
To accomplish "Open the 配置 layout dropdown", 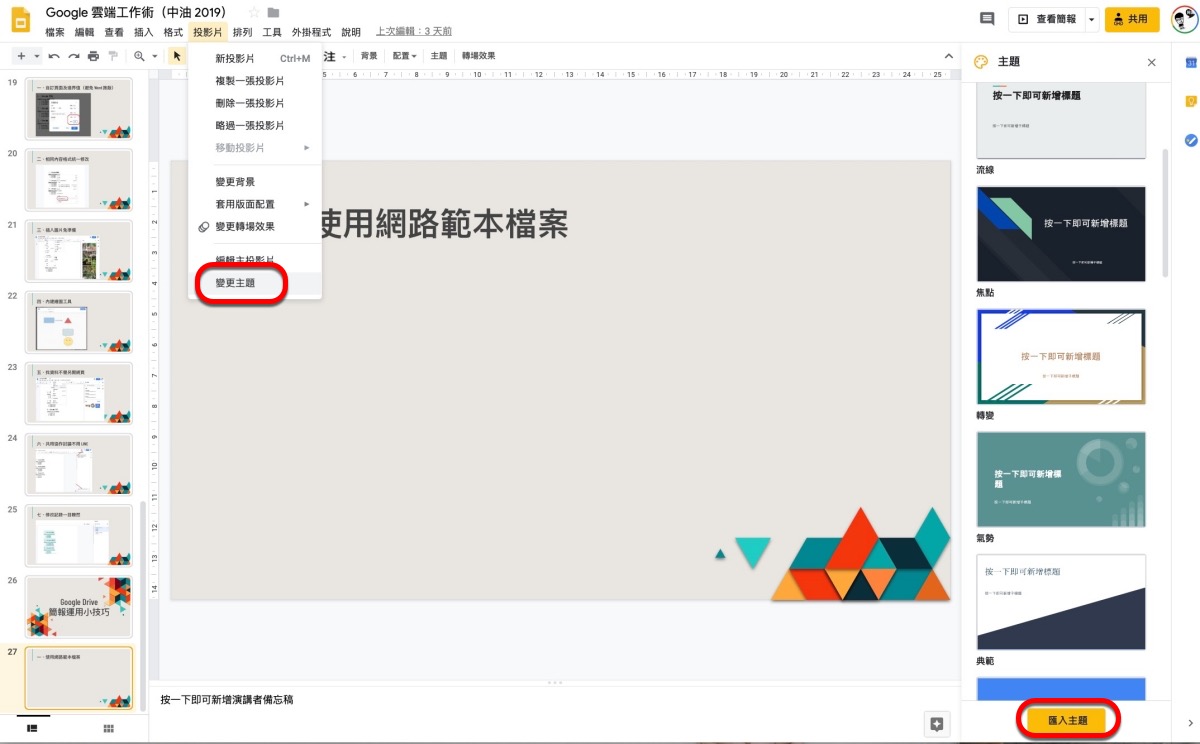I will 405,56.
